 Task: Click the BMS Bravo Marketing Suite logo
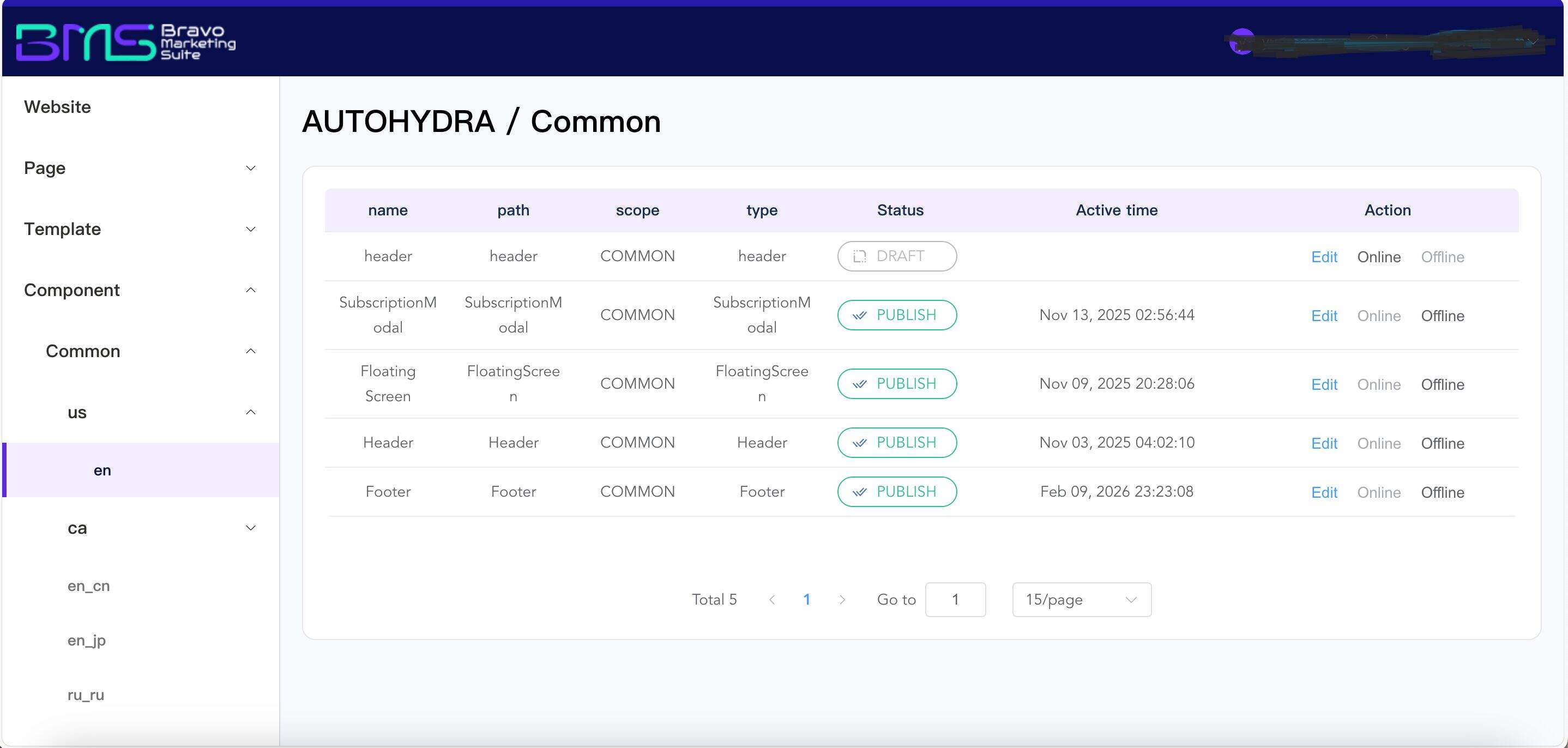pos(125,42)
